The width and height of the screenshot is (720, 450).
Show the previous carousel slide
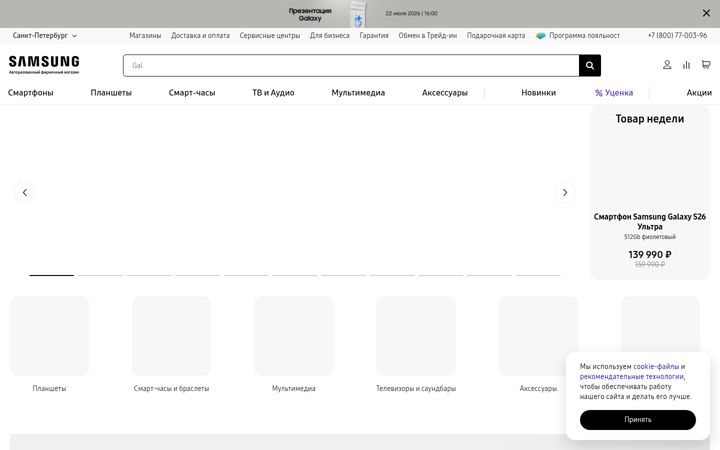(x=25, y=192)
